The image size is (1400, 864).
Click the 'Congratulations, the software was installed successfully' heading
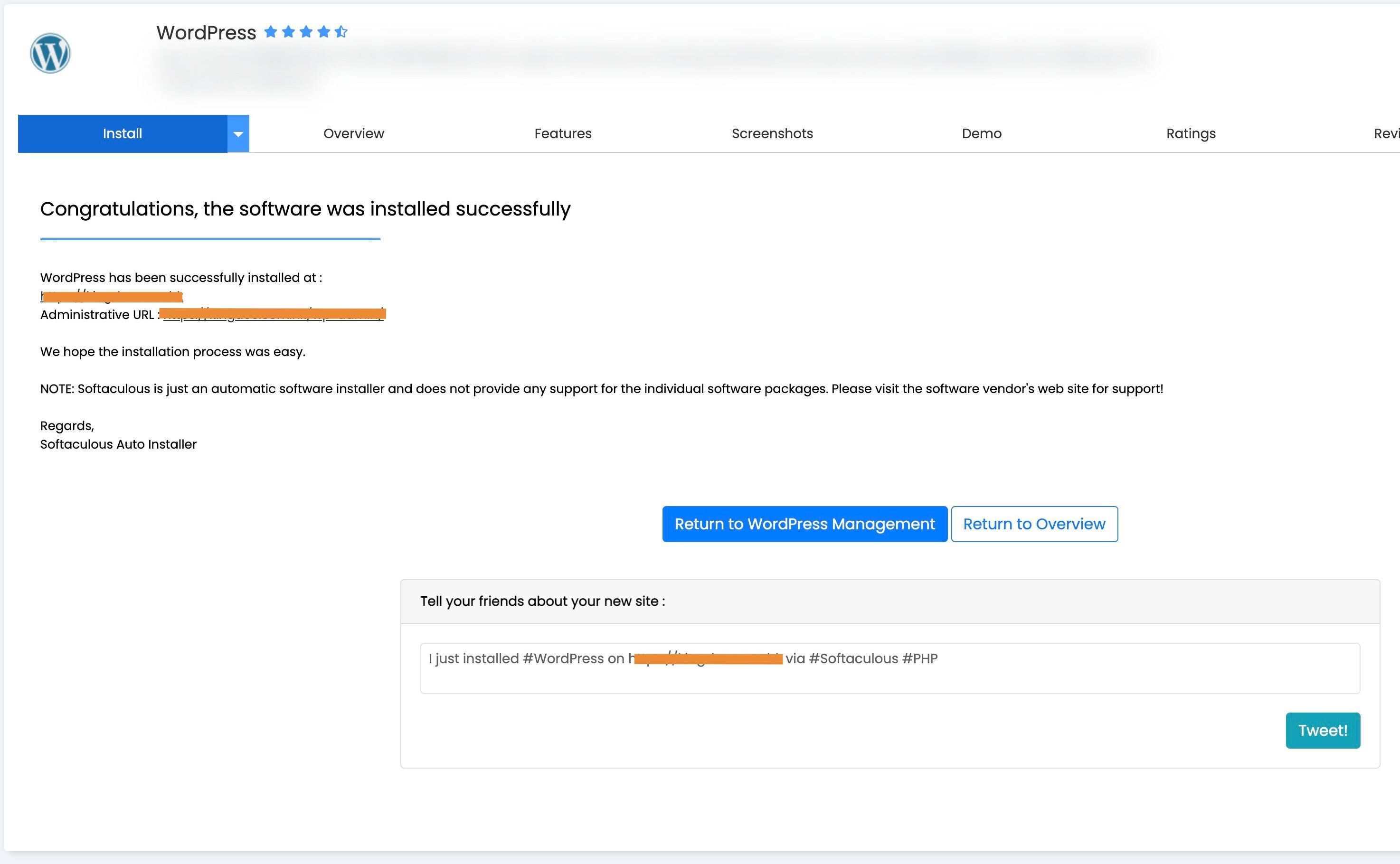point(305,209)
